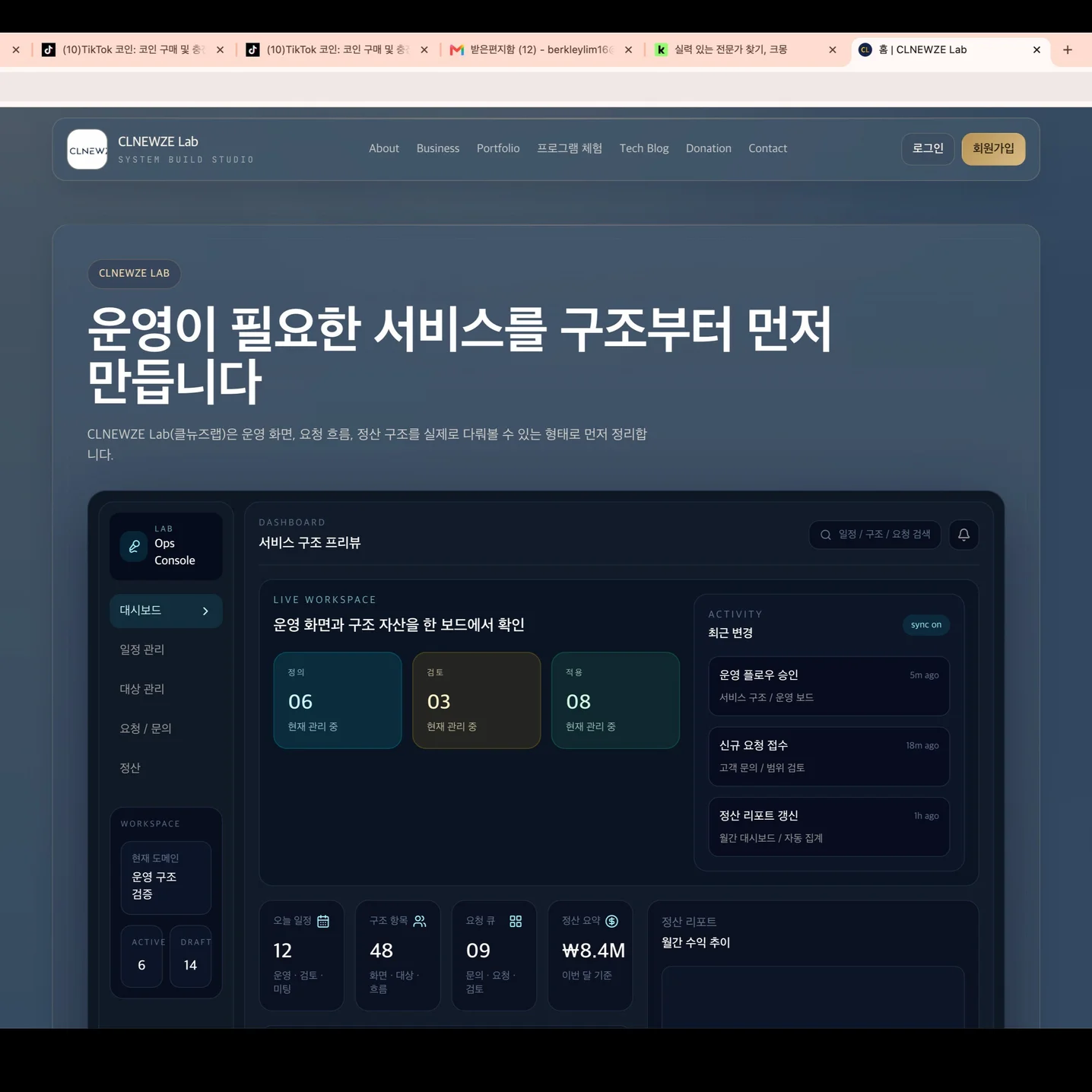This screenshot has height=1092, width=1092.
Task: Click the people icon in 구조 항목 card
Action: tap(420, 921)
